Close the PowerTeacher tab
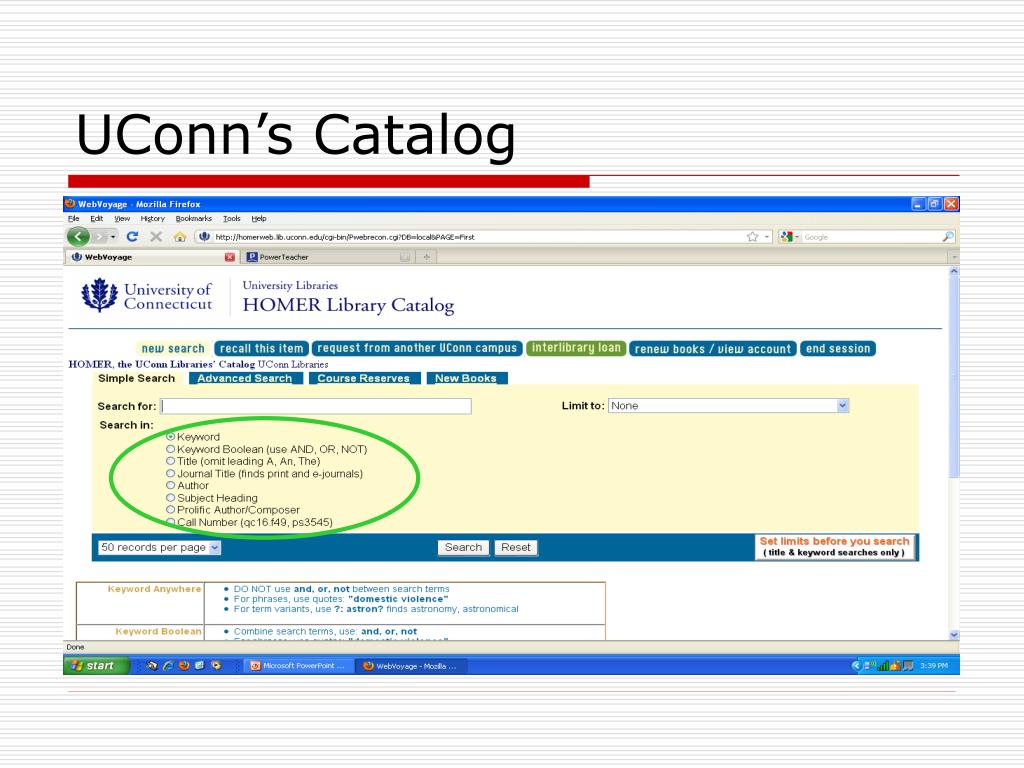The image size is (1024, 768). [x=405, y=257]
